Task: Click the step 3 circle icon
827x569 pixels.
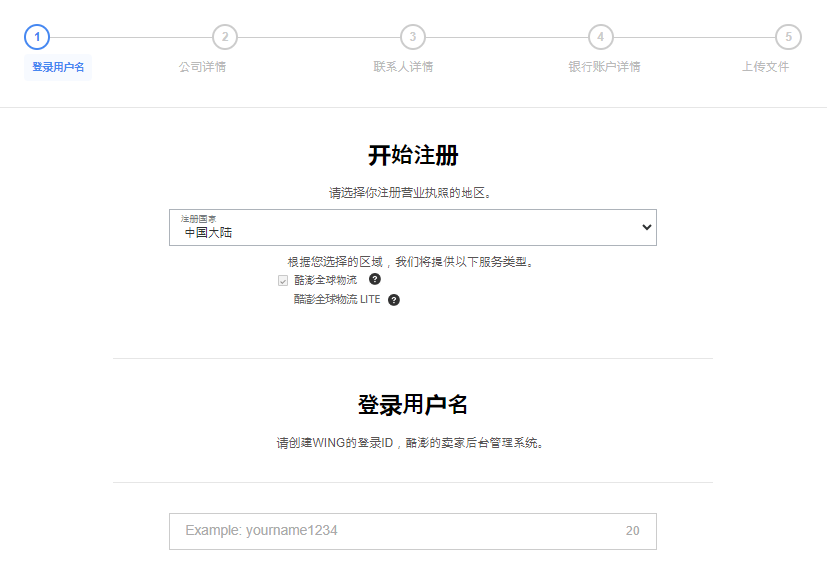Action: coord(412,37)
